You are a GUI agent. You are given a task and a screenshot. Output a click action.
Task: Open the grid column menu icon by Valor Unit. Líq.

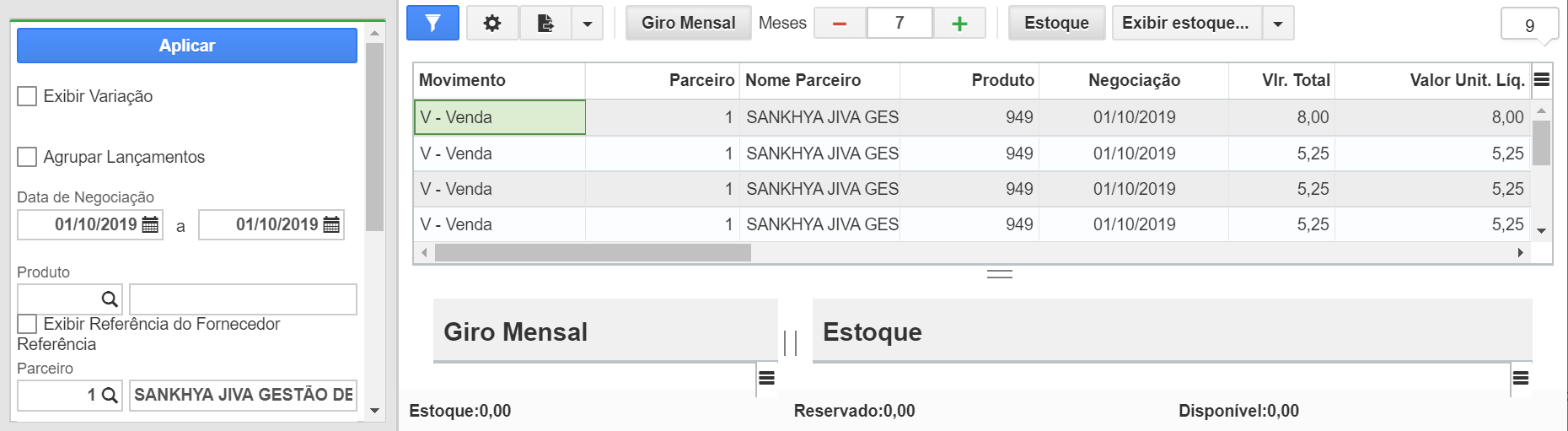pos(1542,80)
